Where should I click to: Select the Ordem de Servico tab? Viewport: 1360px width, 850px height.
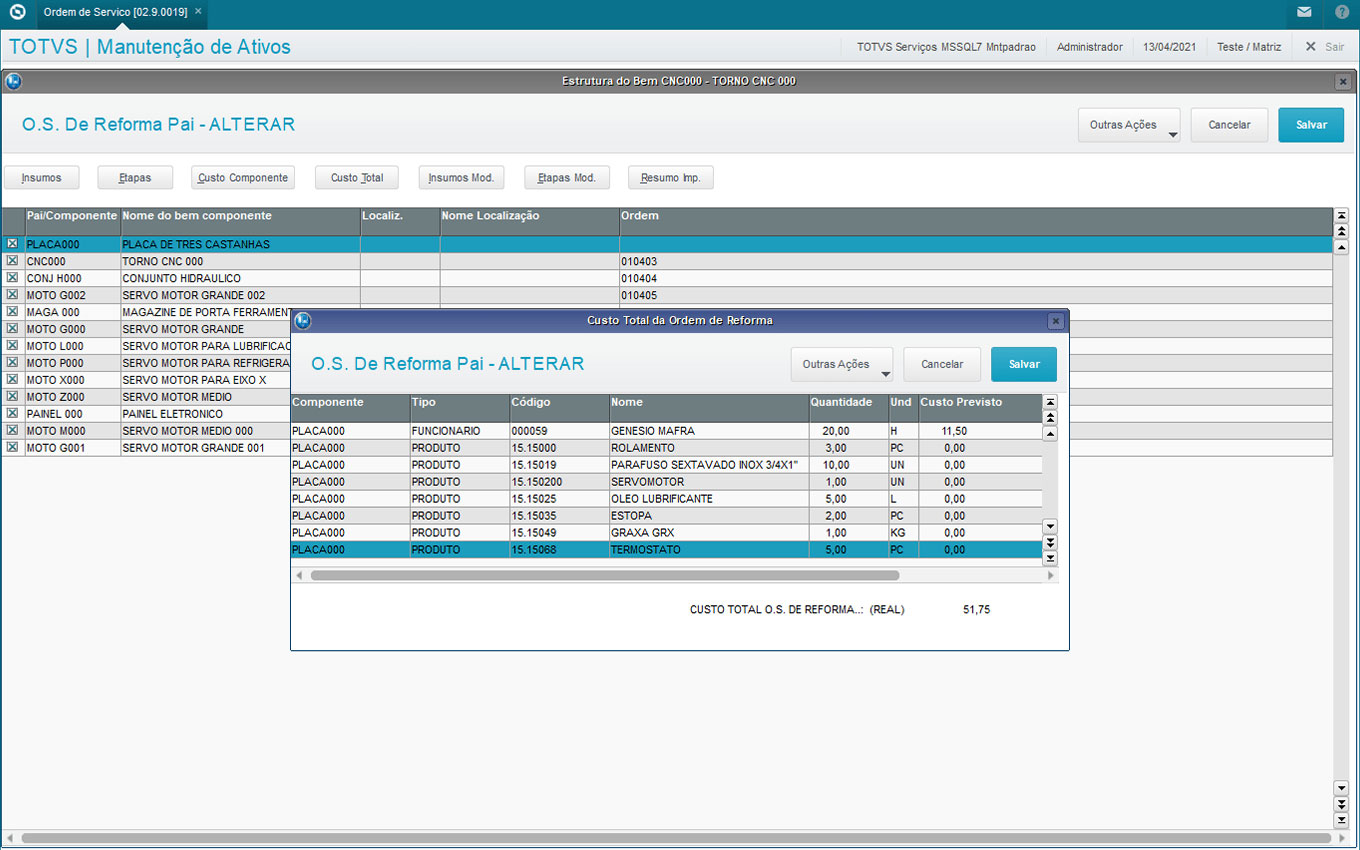pos(116,12)
